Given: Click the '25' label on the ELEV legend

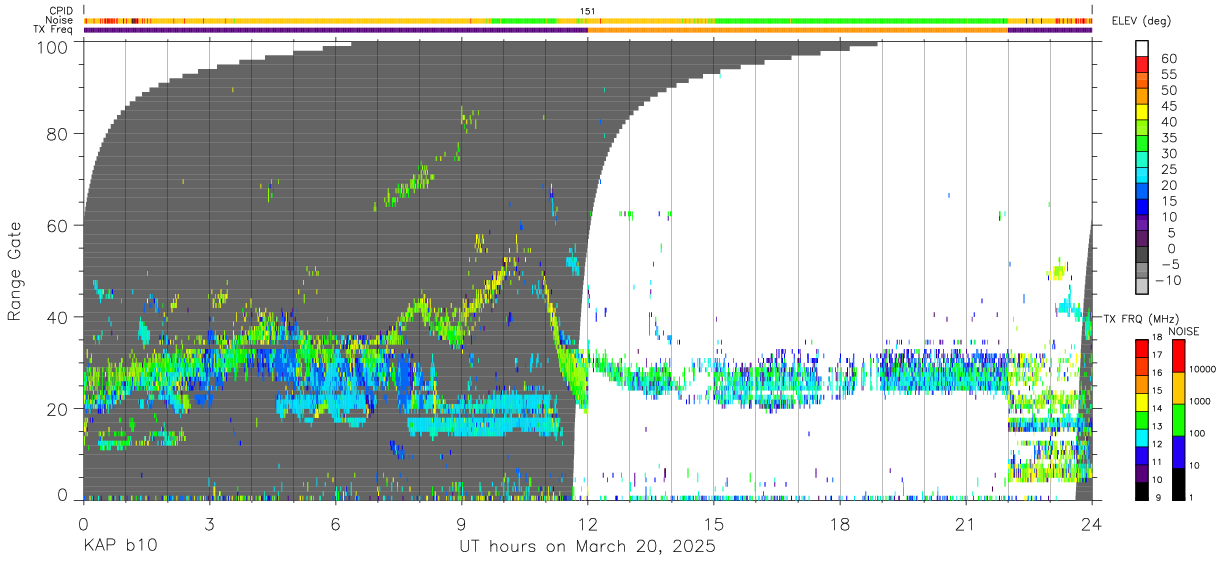Looking at the screenshot, I should (1169, 170).
